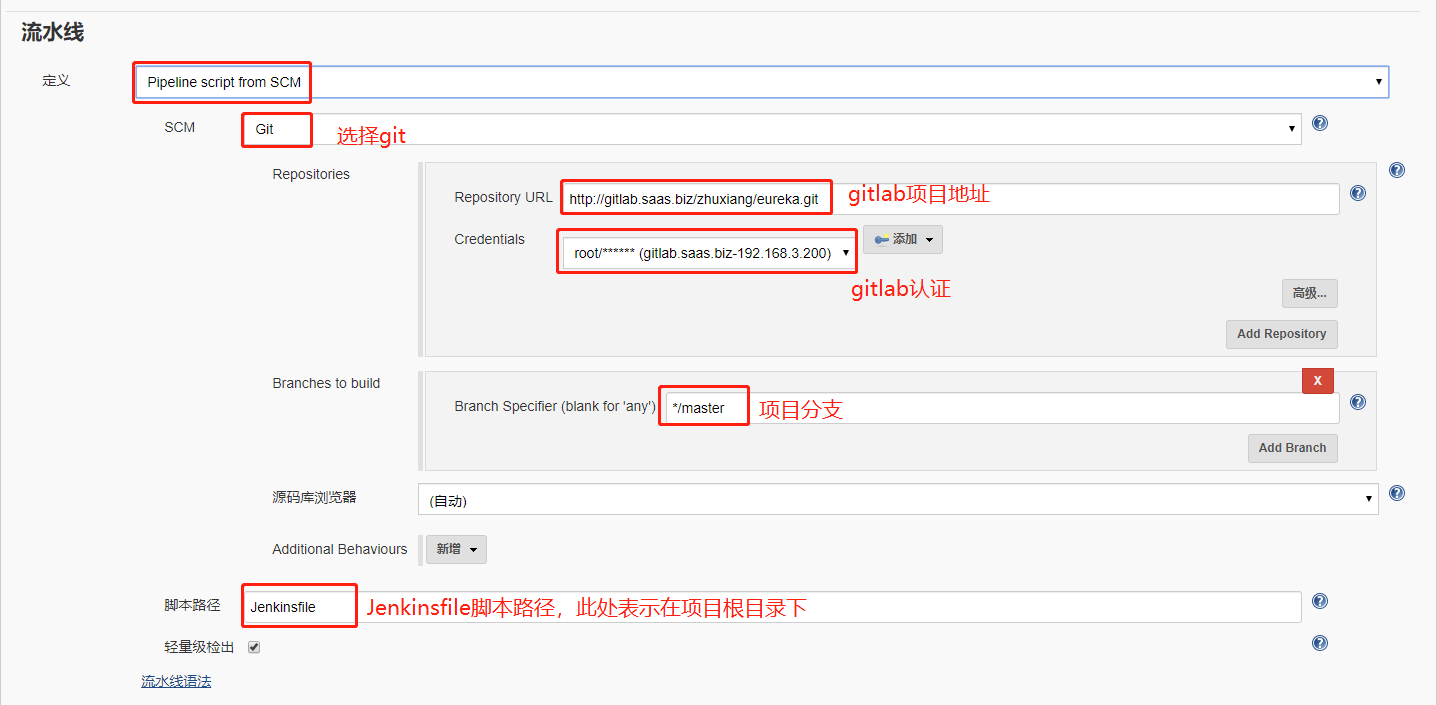Open the 新增 Additional Behaviours menu

(x=456, y=549)
